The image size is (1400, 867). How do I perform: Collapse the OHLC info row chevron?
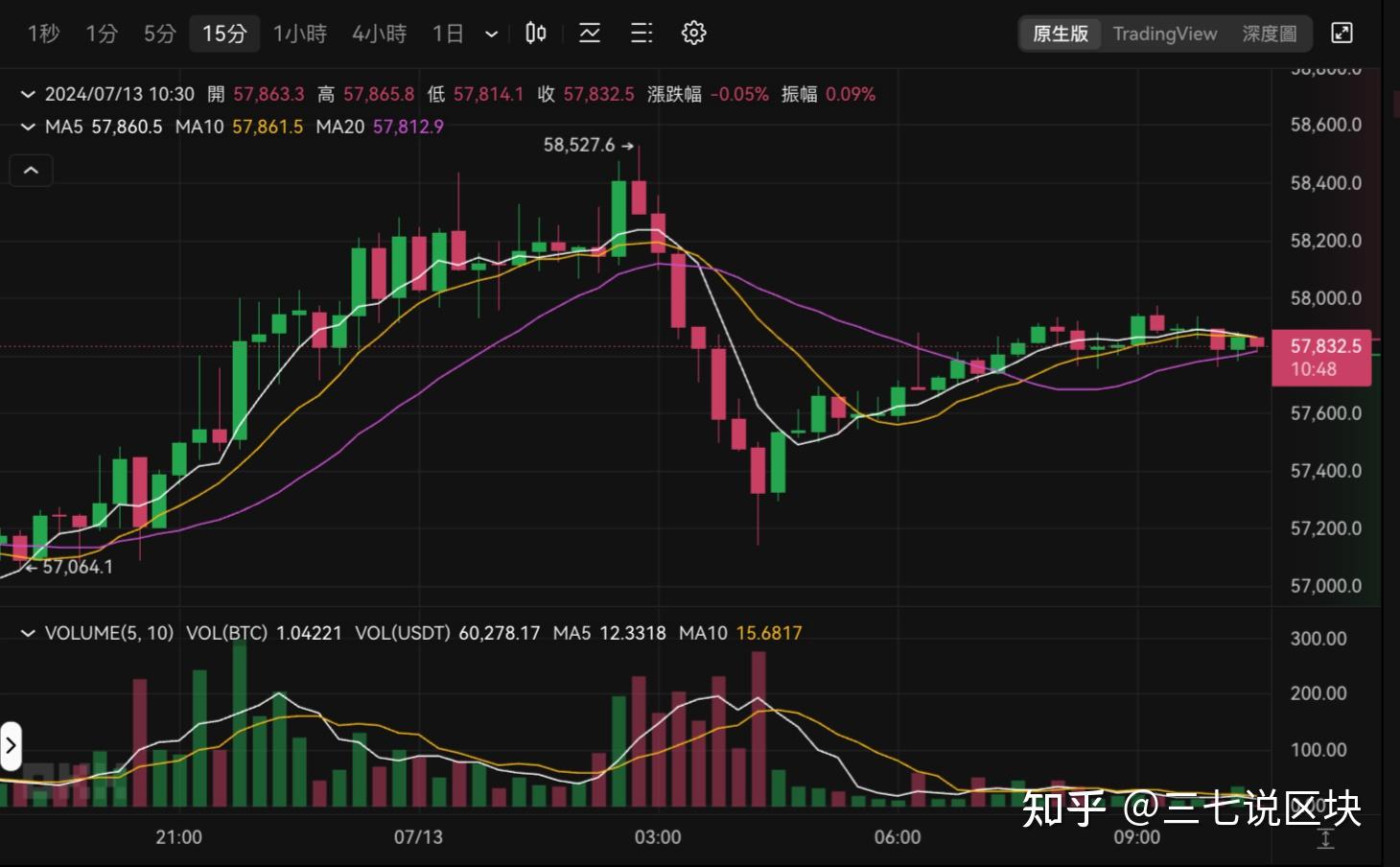coord(28,94)
